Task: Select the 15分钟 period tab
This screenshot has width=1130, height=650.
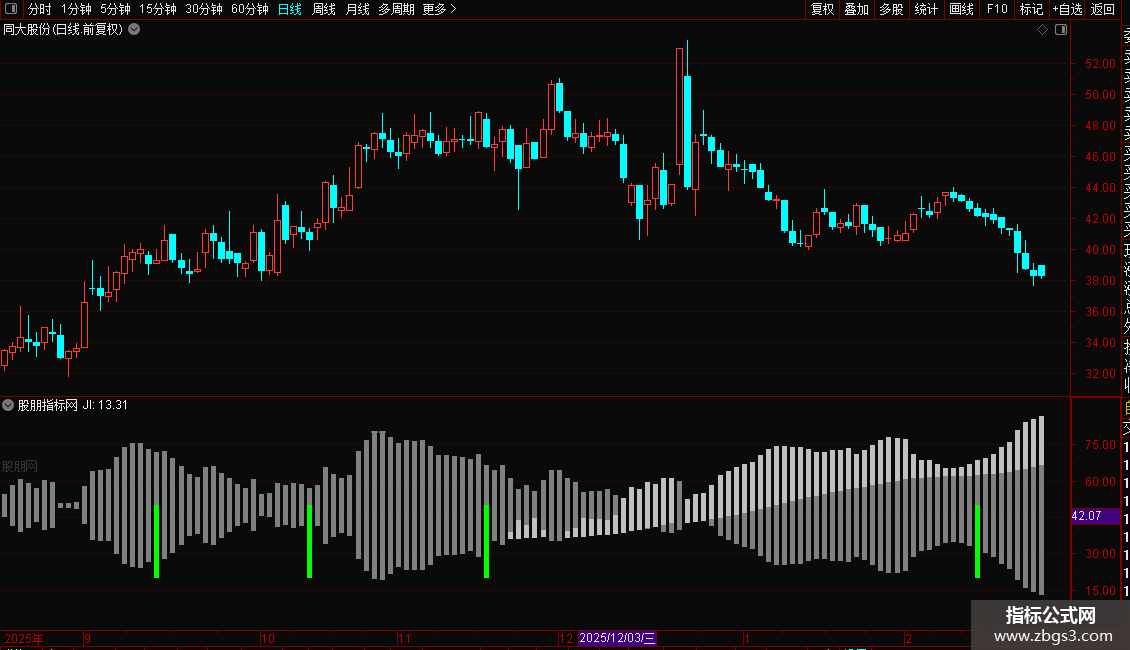Action: (x=158, y=9)
